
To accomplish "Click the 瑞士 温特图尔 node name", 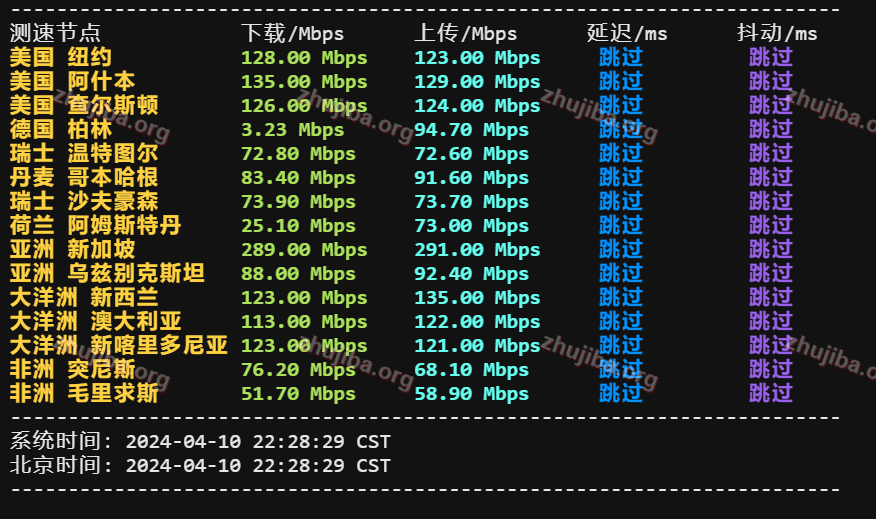I will coord(84,154).
